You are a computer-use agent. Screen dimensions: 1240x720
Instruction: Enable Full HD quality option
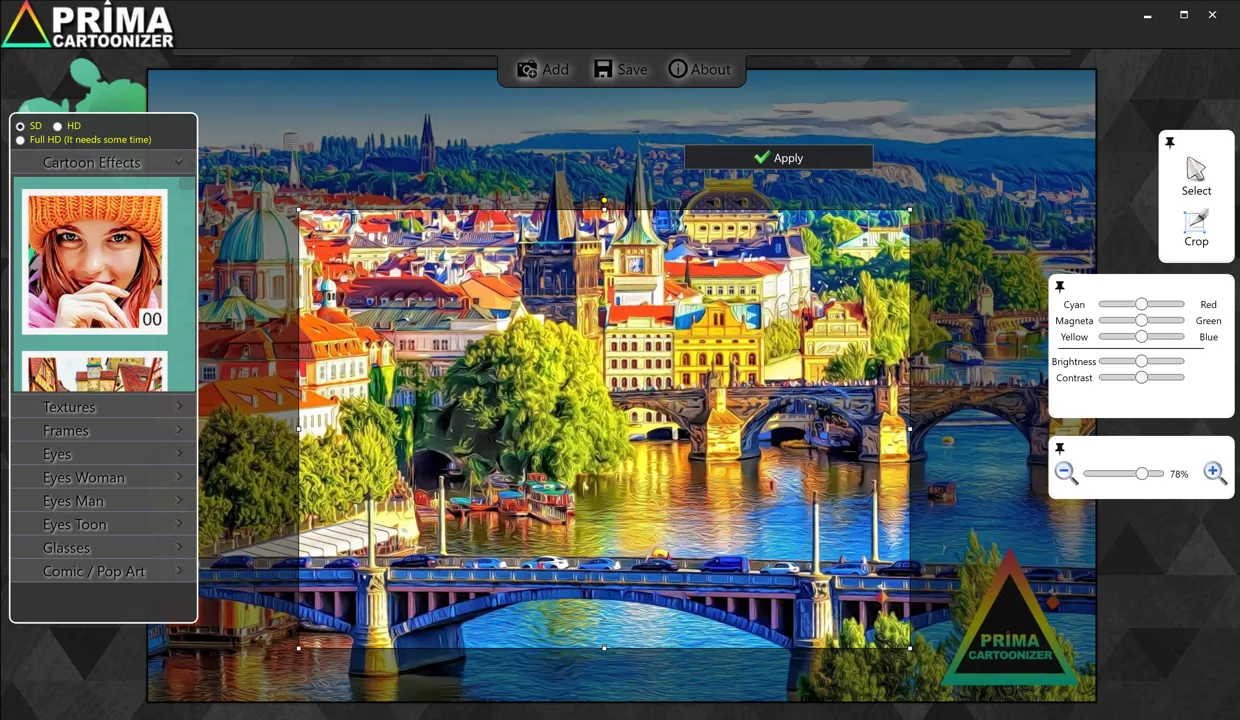(x=20, y=140)
